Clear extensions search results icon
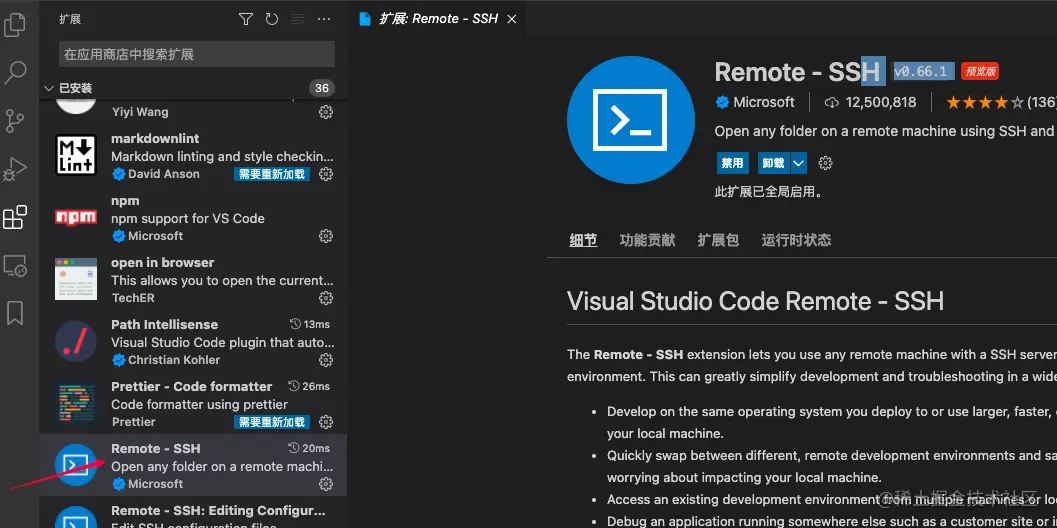The image size is (1057, 528). click(297, 19)
